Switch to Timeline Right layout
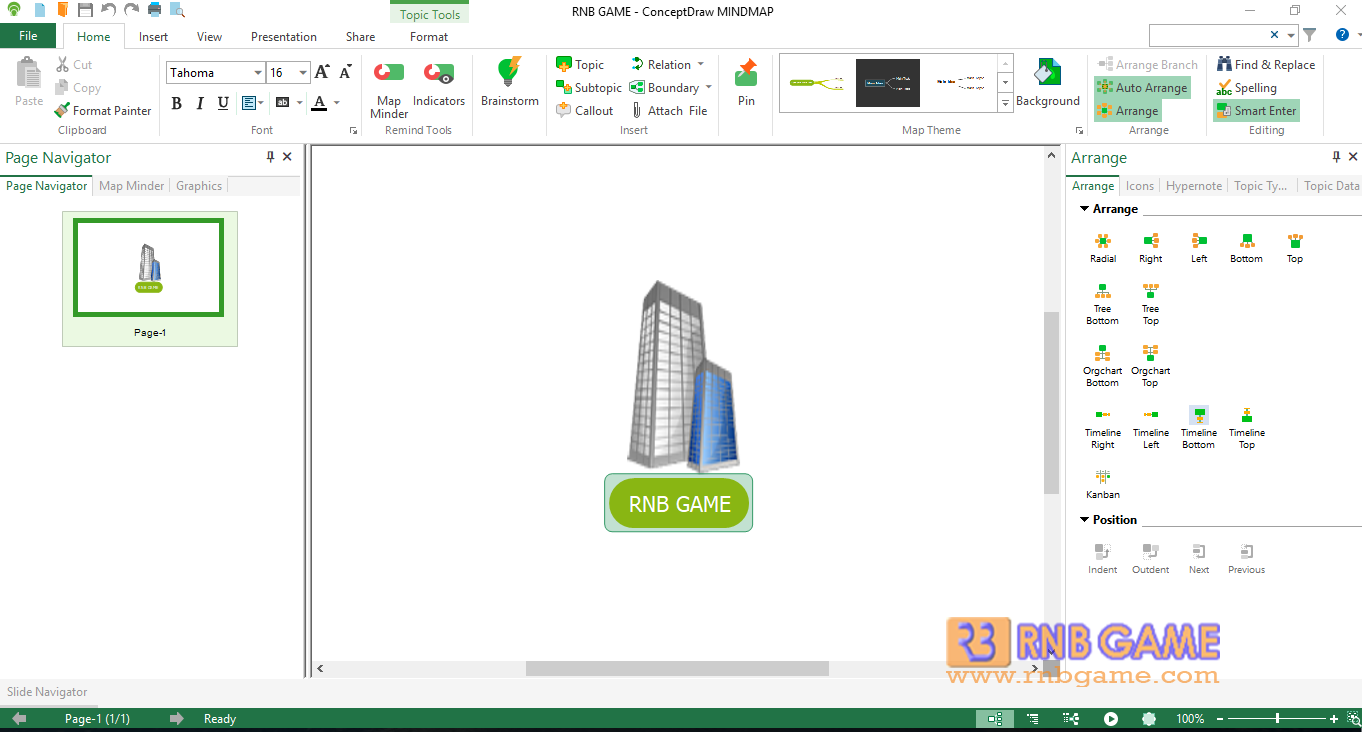This screenshot has height=732, width=1362. pyautogui.click(x=1103, y=428)
